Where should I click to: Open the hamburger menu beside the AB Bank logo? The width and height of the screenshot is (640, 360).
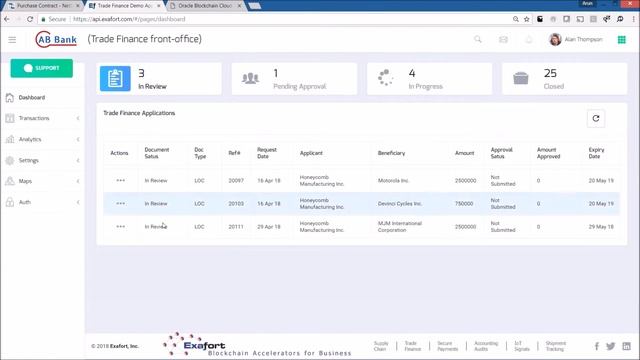pos(12,40)
